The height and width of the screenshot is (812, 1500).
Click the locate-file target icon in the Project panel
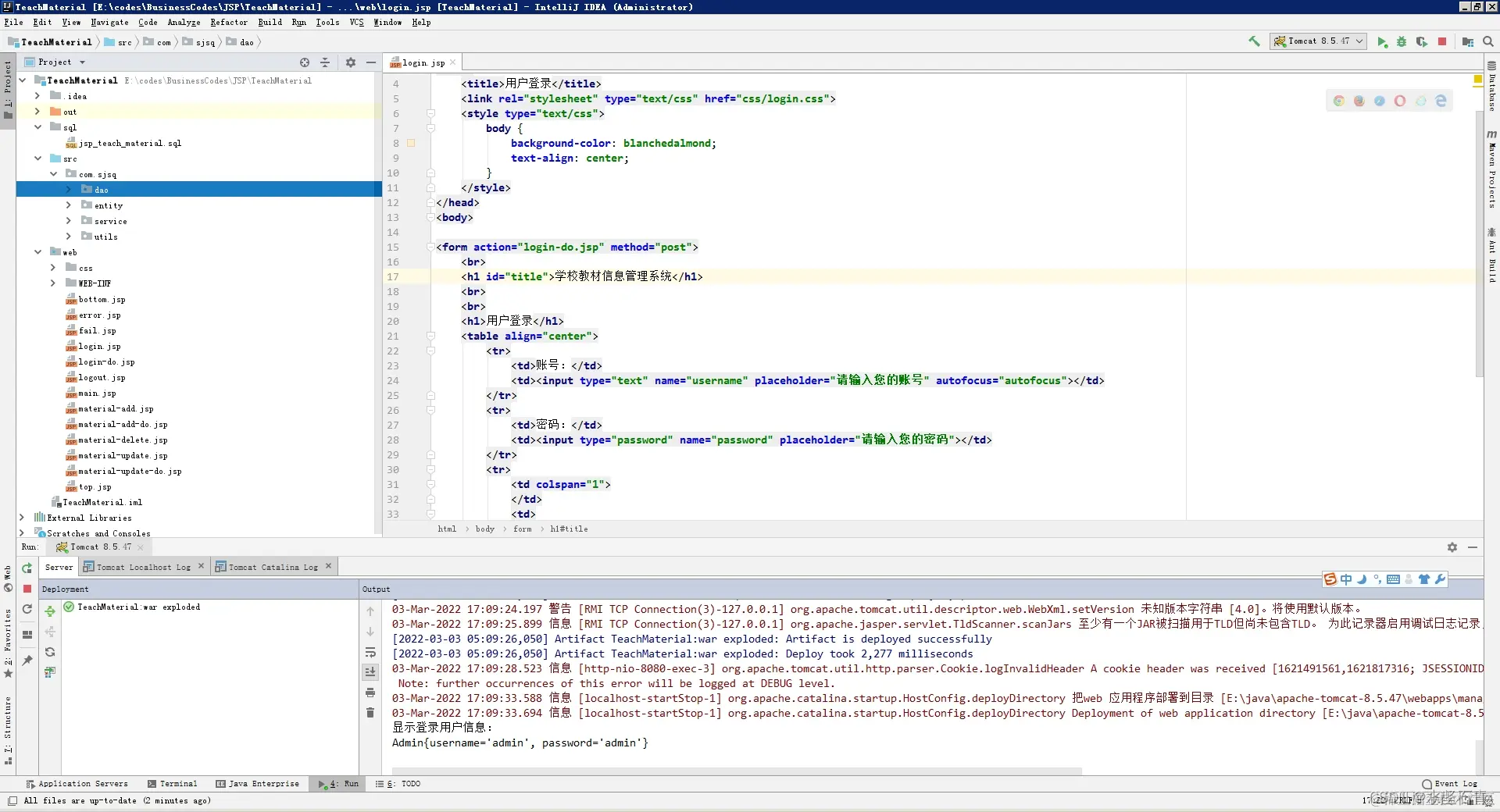point(305,62)
